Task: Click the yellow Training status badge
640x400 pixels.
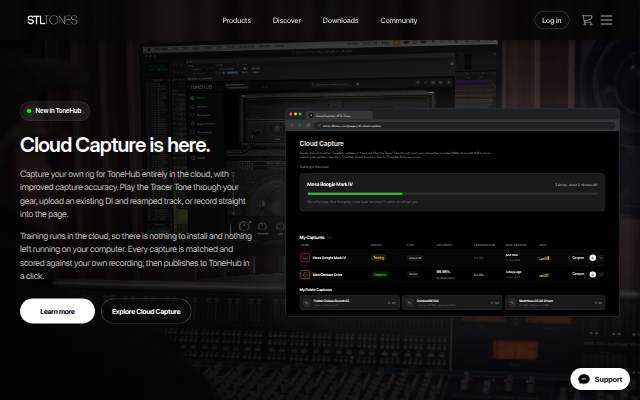Action: [x=378, y=258]
